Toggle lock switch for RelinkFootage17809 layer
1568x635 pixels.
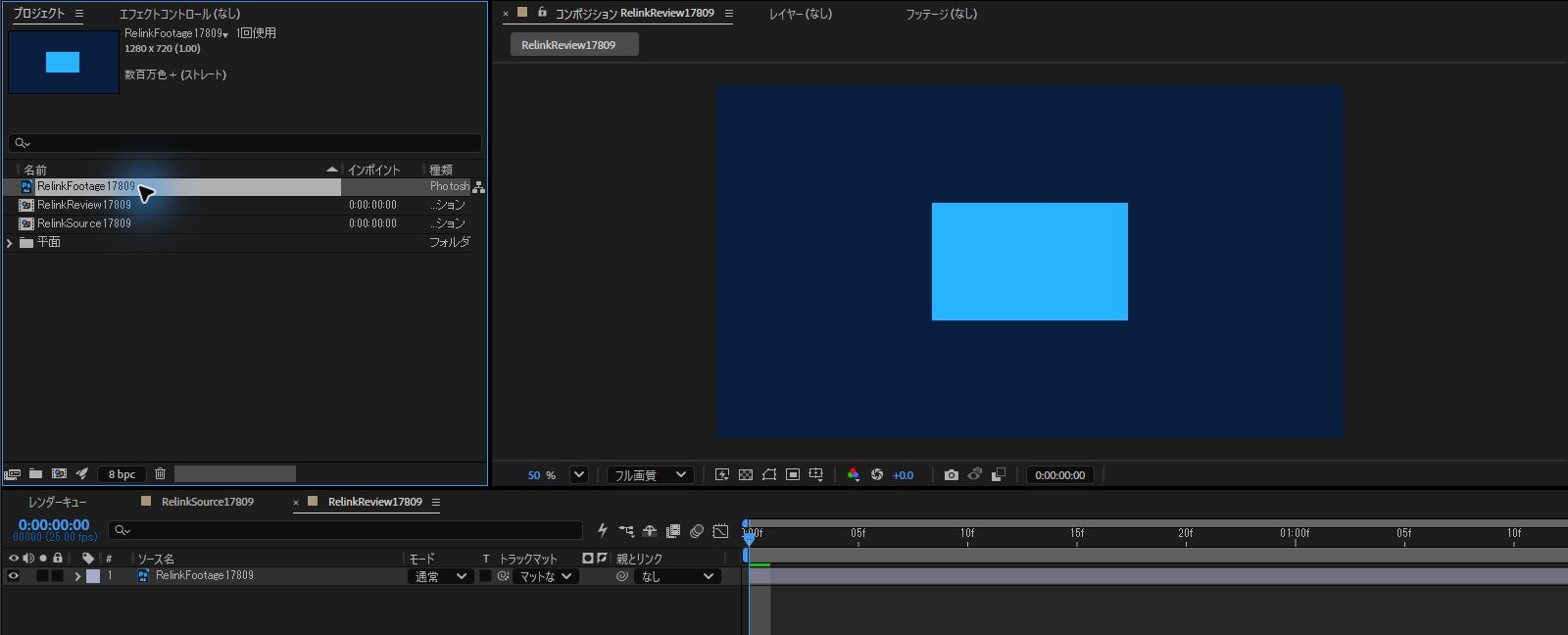[58, 576]
